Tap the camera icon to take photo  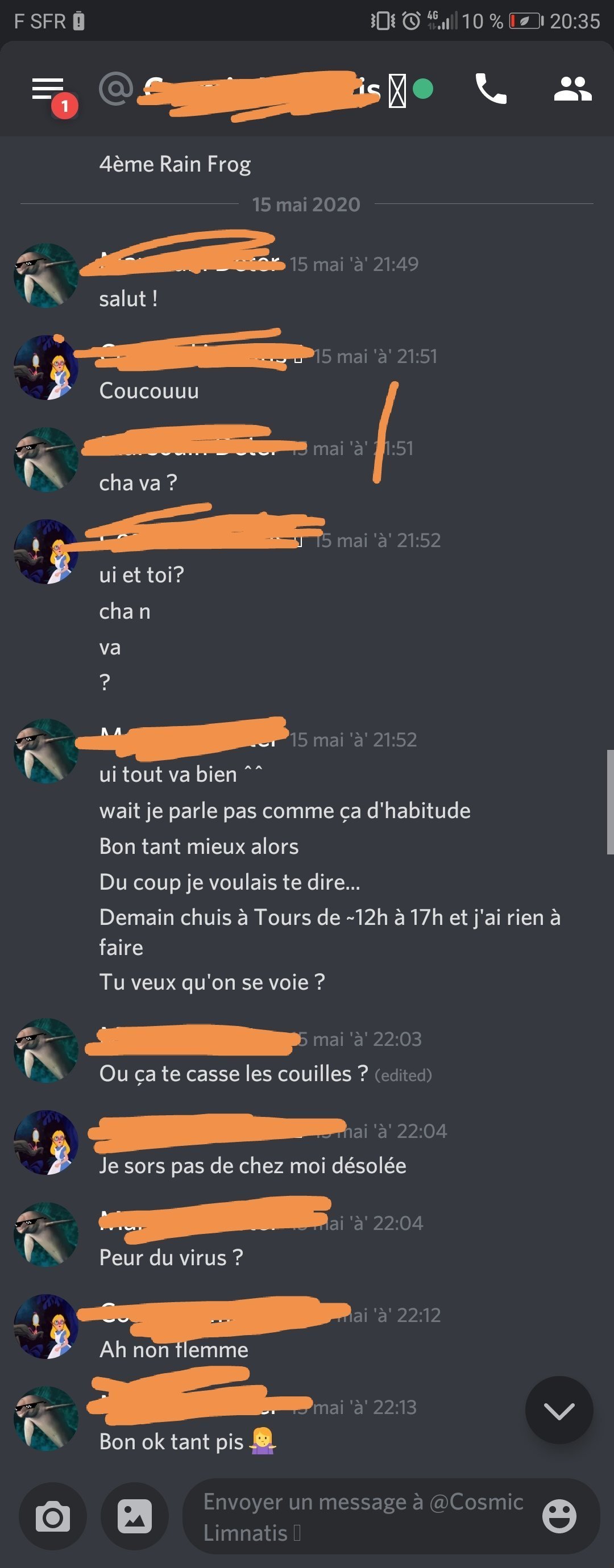pos(53,1516)
